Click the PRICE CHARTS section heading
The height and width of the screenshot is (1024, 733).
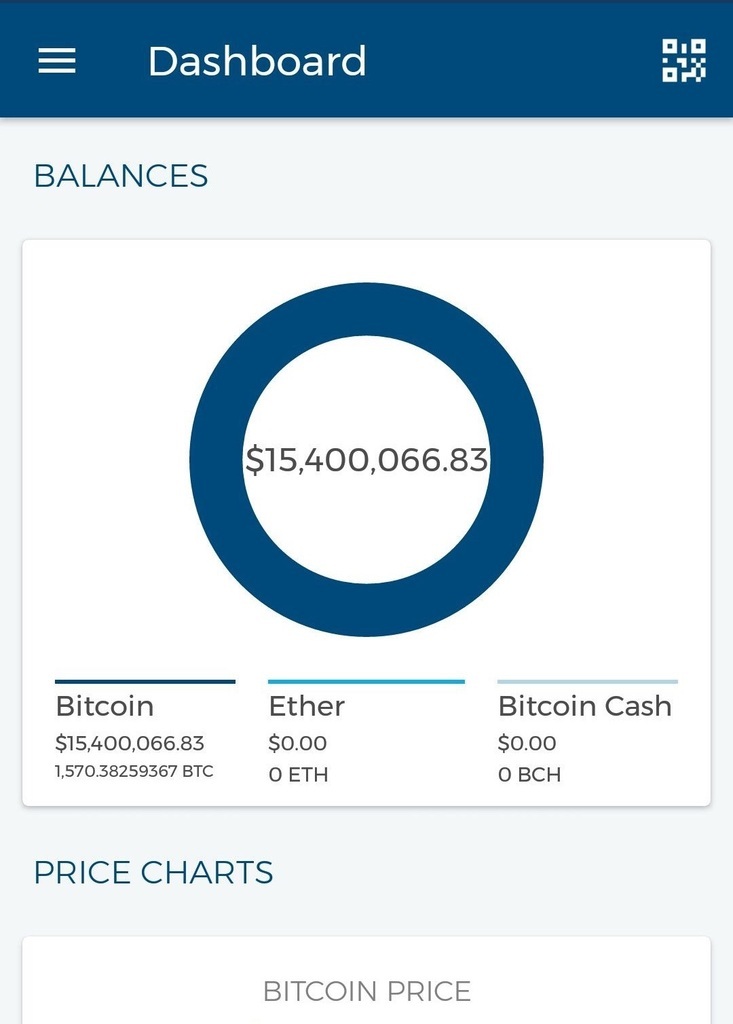tap(153, 872)
